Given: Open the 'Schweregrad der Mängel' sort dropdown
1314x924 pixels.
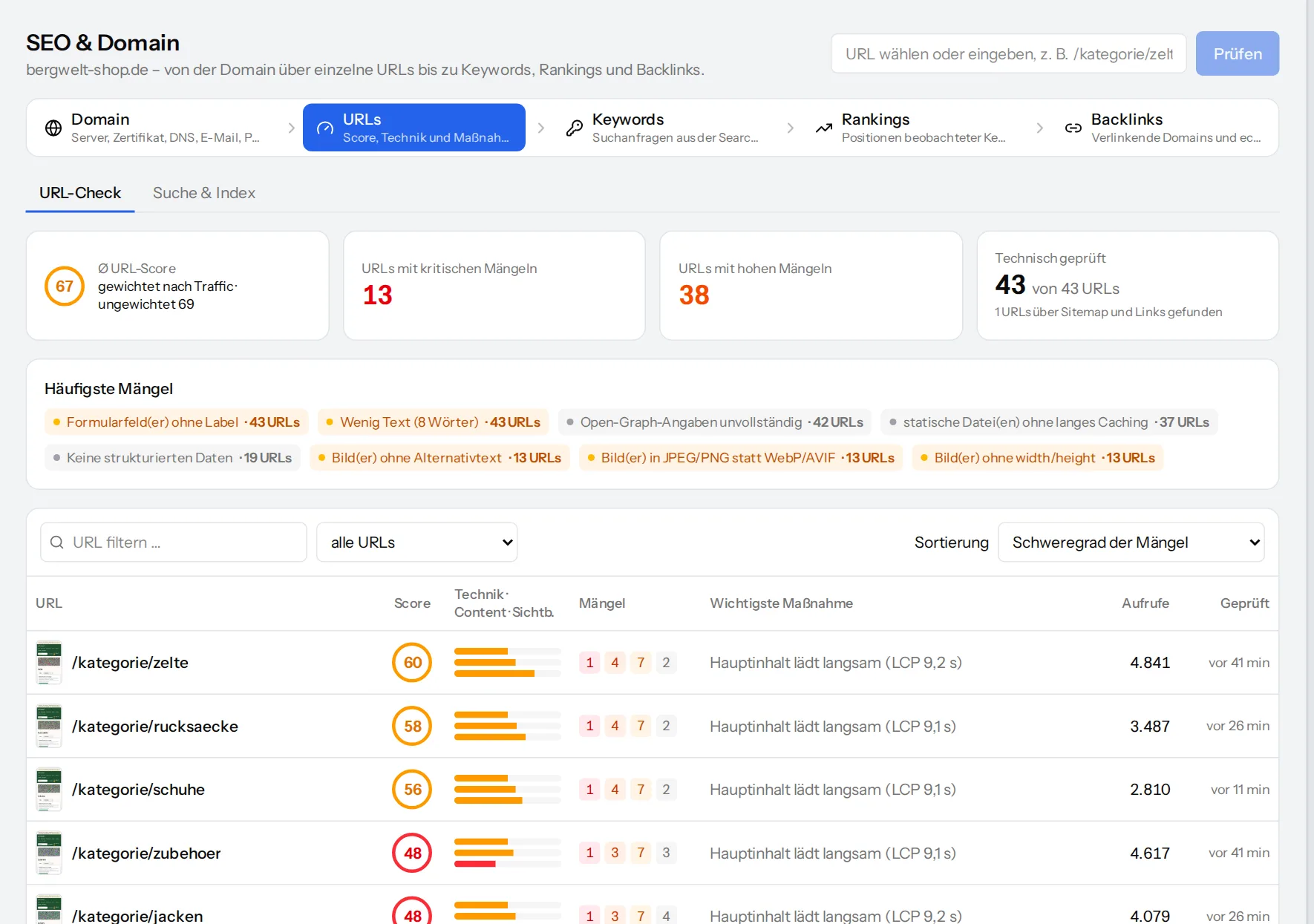Looking at the screenshot, I should coord(1131,543).
